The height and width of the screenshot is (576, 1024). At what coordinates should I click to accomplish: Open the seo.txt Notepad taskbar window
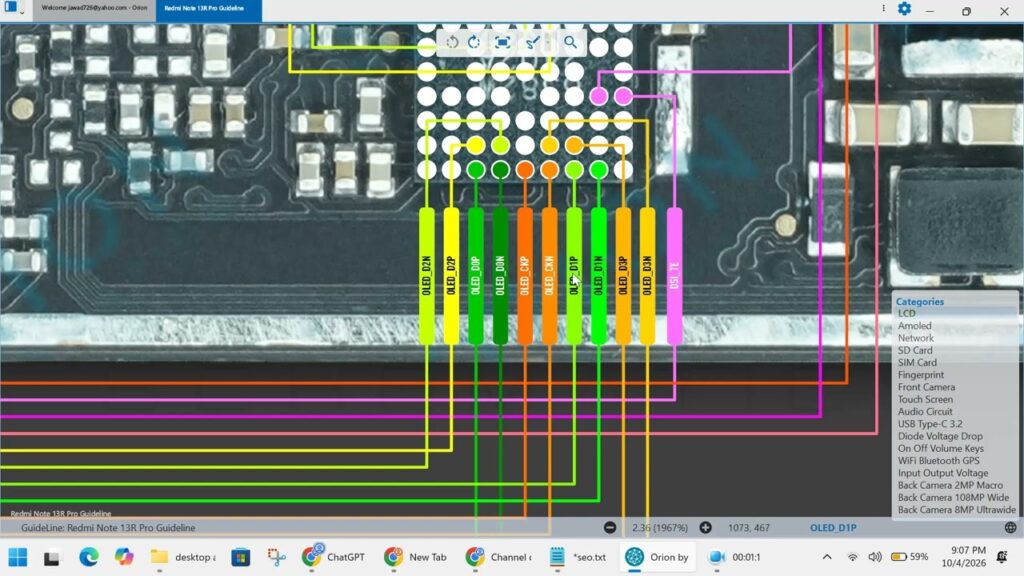[577, 557]
